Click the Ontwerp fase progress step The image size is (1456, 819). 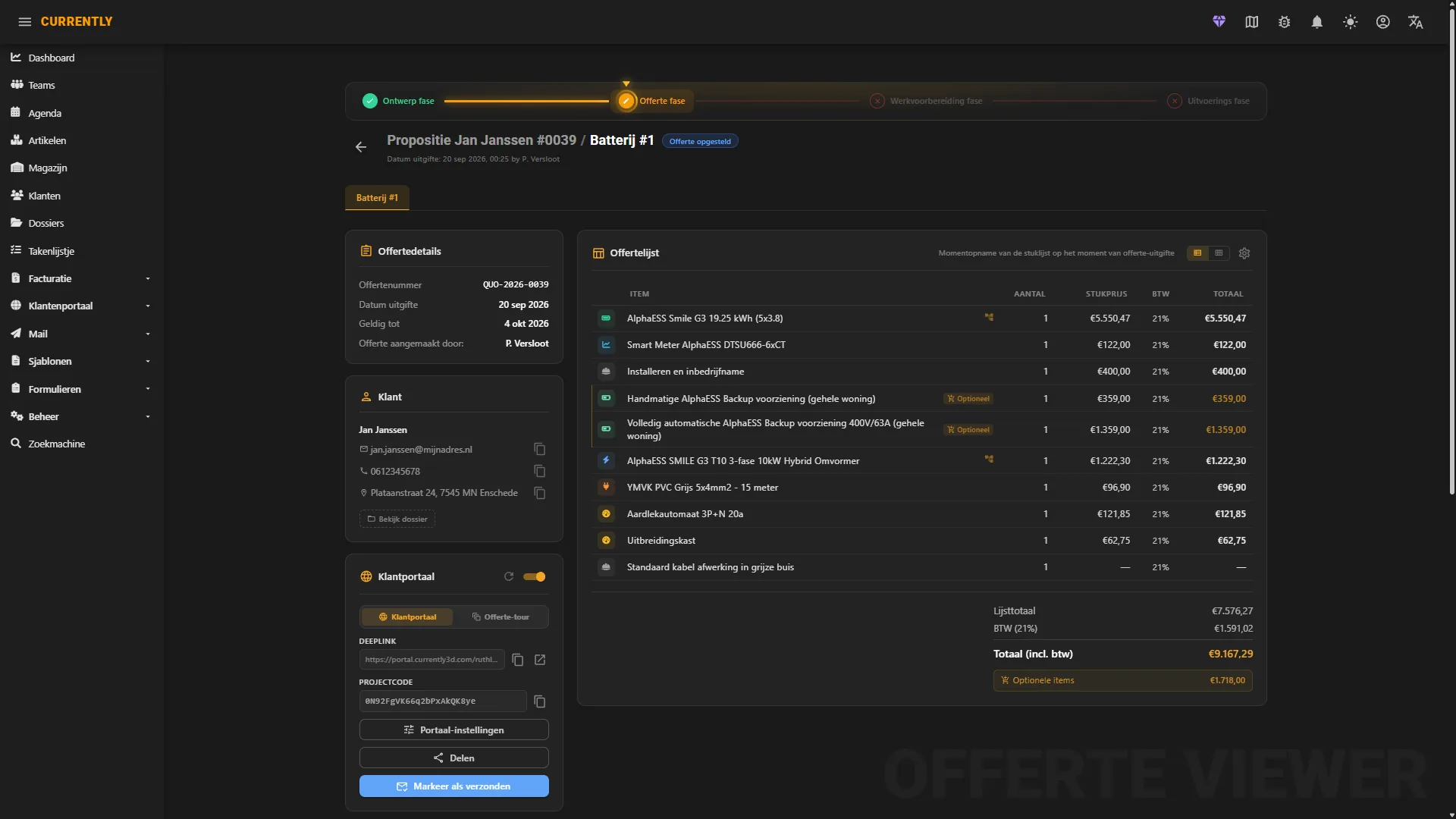coord(399,101)
